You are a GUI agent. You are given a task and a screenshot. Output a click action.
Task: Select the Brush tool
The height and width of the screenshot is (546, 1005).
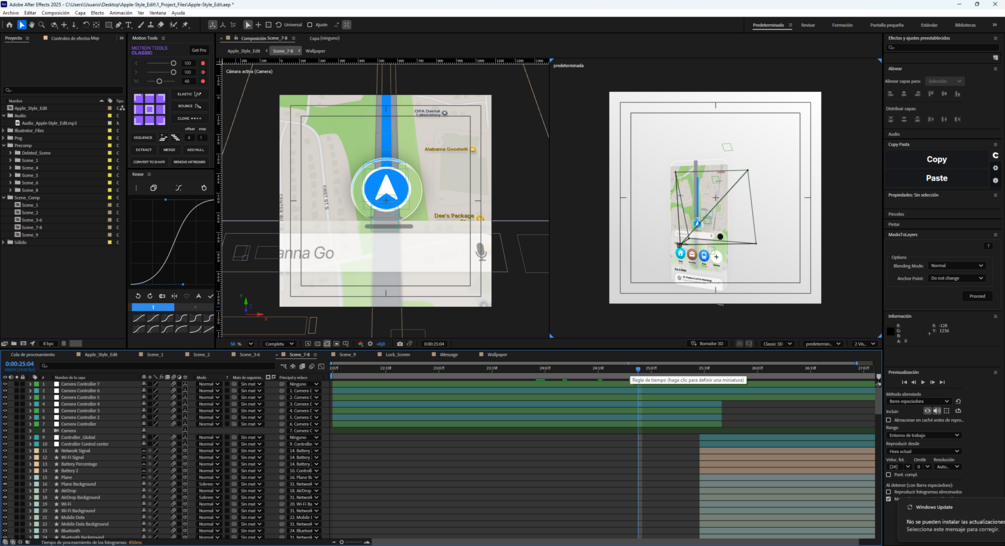[x=141, y=25]
